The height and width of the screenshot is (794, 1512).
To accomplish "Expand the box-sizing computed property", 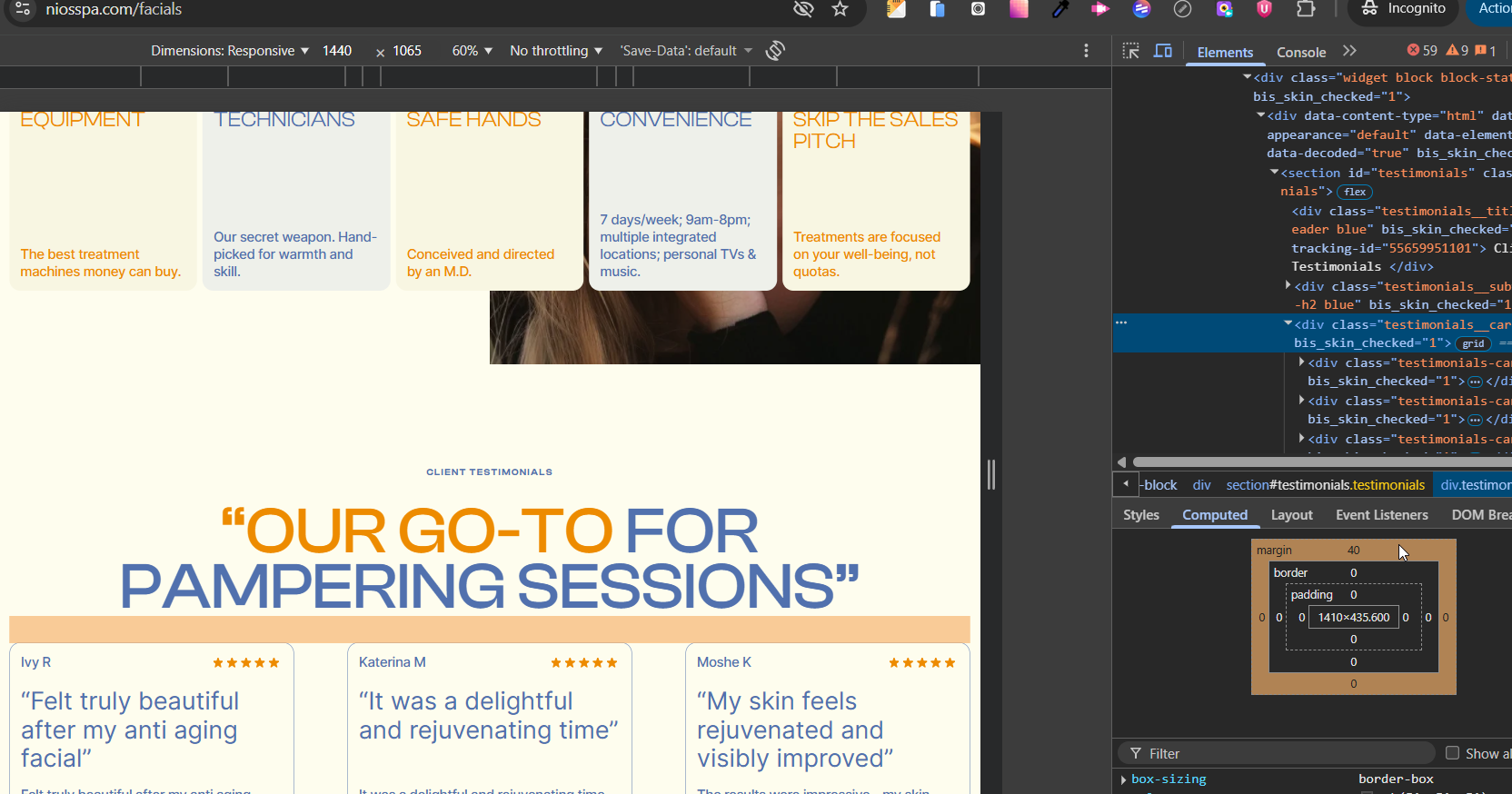I will (x=1124, y=779).
